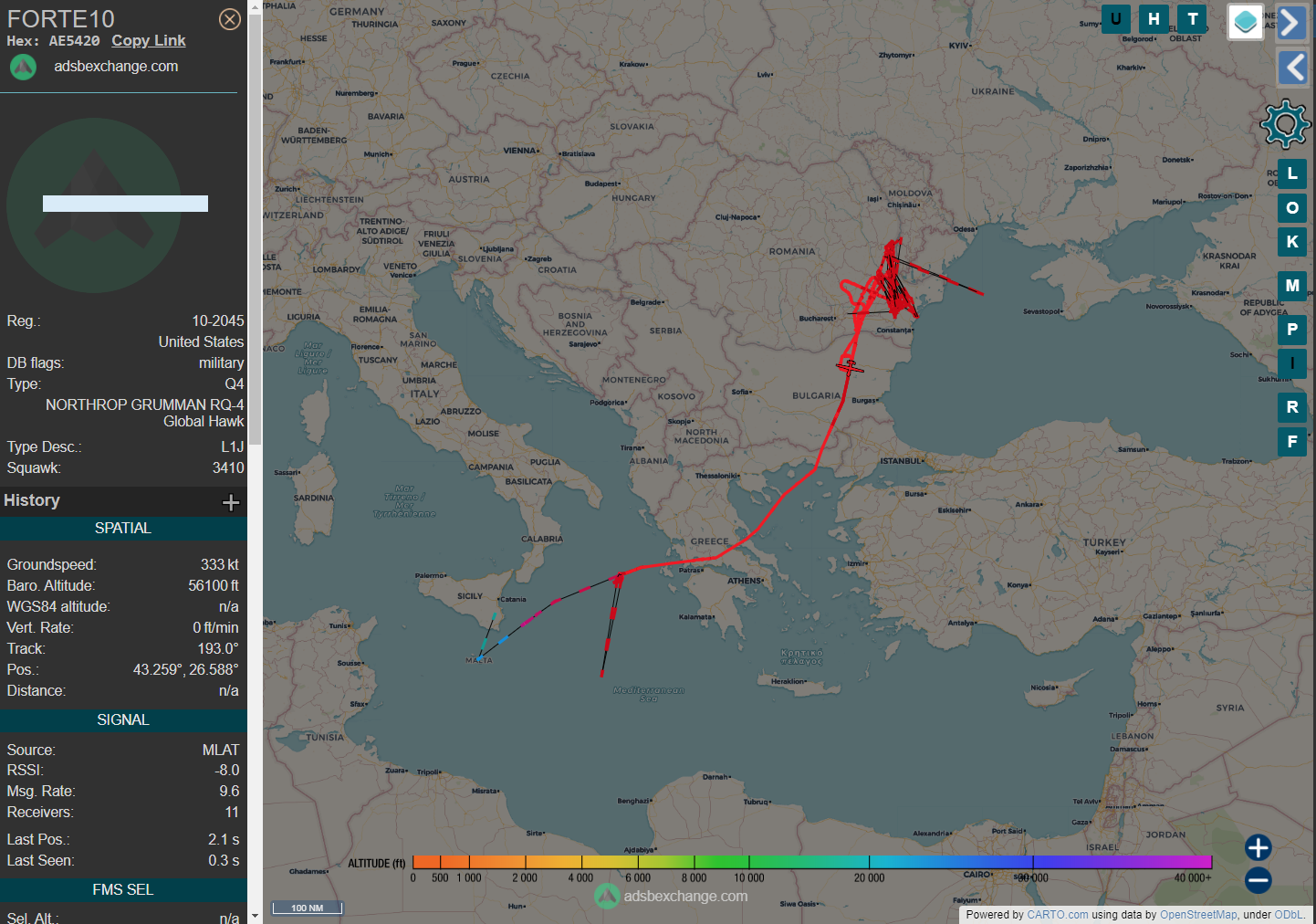Toggle the O map button
Image resolution: width=1316 pixels, height=924 pixels.
[x=1292, y=208]
